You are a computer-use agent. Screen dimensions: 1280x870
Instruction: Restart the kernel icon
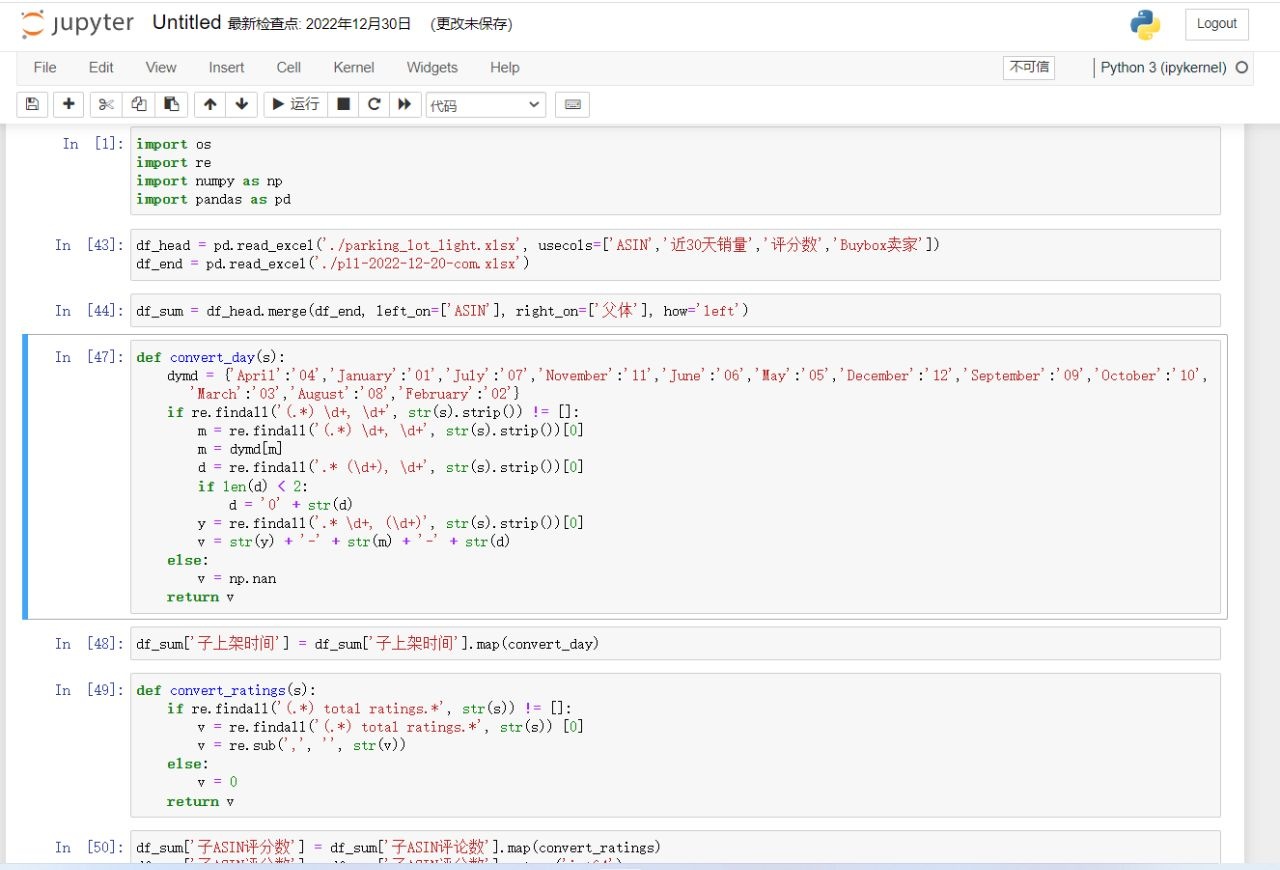coord(374,104)
